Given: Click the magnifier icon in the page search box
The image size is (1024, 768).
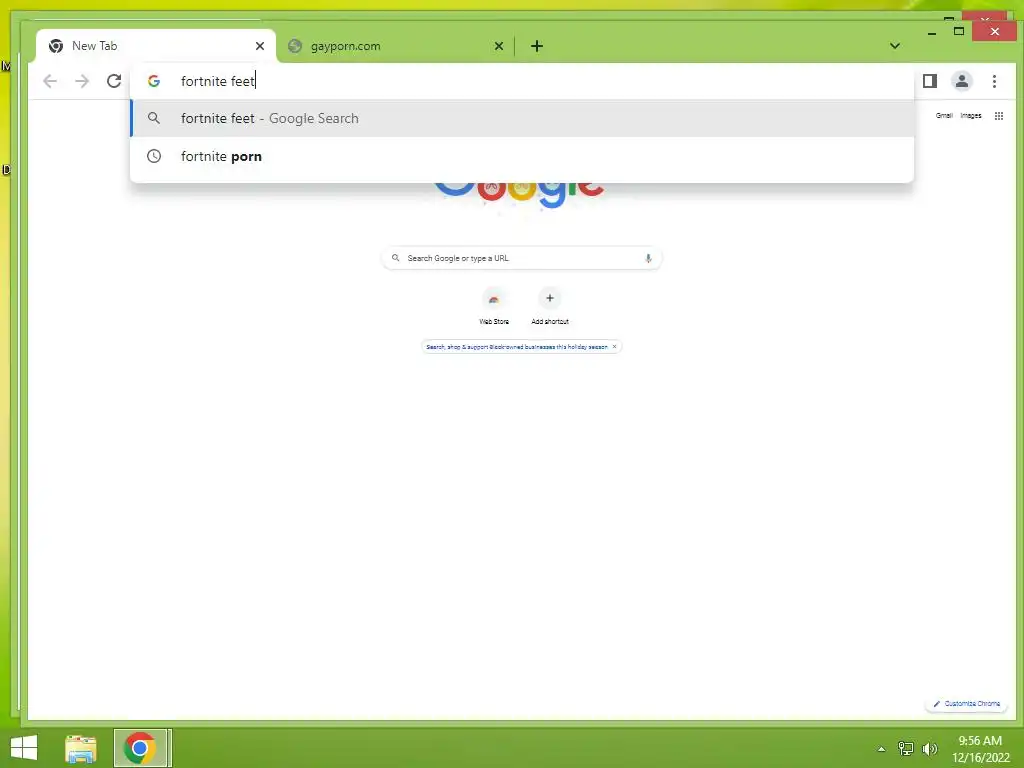Looking at the screenshot, I should [395, 258].
